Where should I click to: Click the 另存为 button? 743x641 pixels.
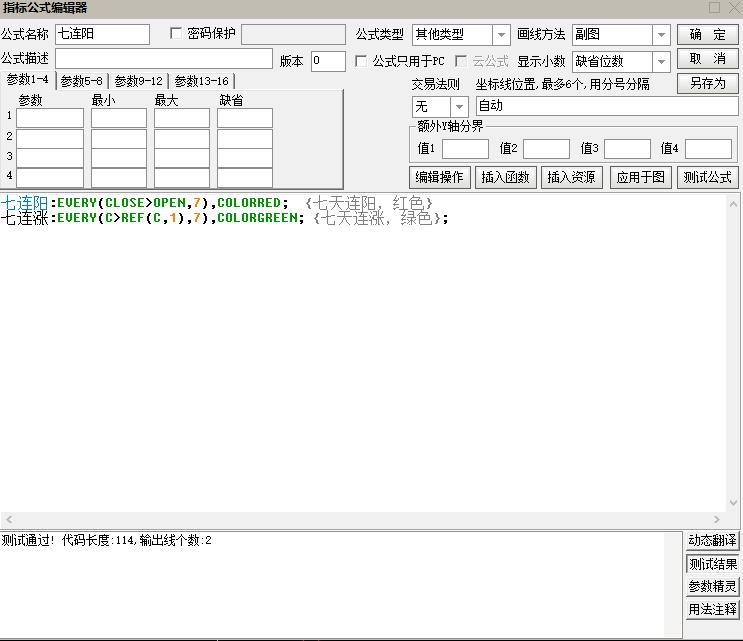tap(707, 83)
